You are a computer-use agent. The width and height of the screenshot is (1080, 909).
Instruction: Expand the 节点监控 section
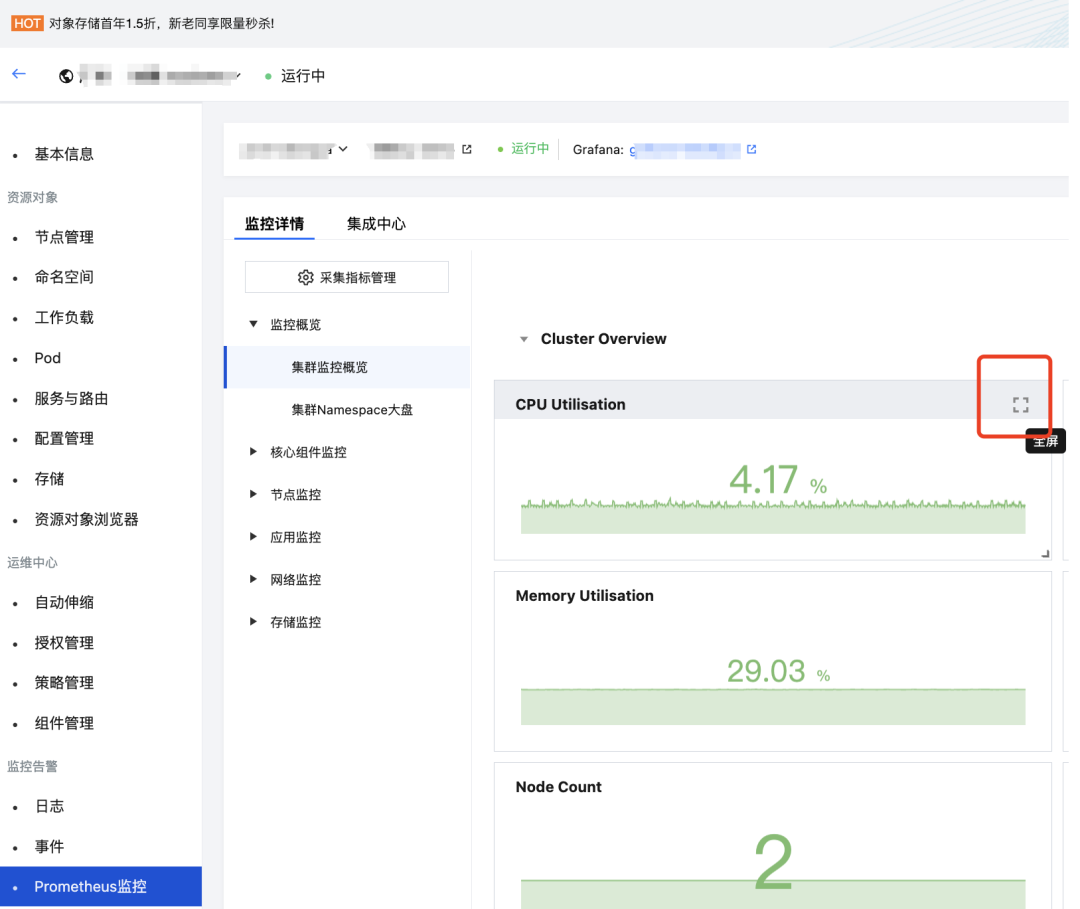(x=253, y=494)
